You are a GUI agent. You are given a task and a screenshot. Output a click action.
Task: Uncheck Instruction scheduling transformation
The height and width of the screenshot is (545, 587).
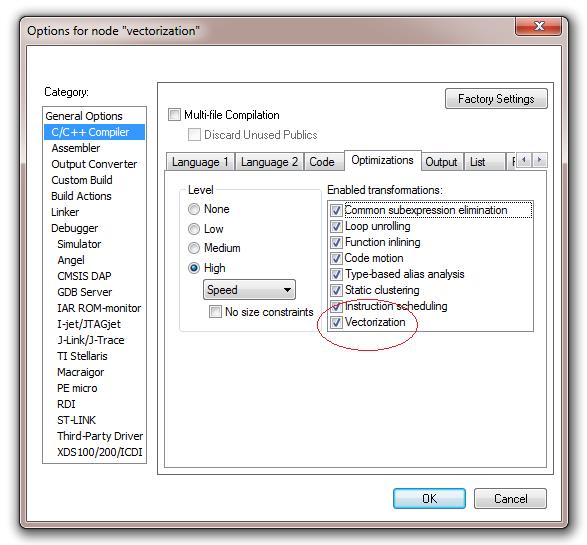336,306
